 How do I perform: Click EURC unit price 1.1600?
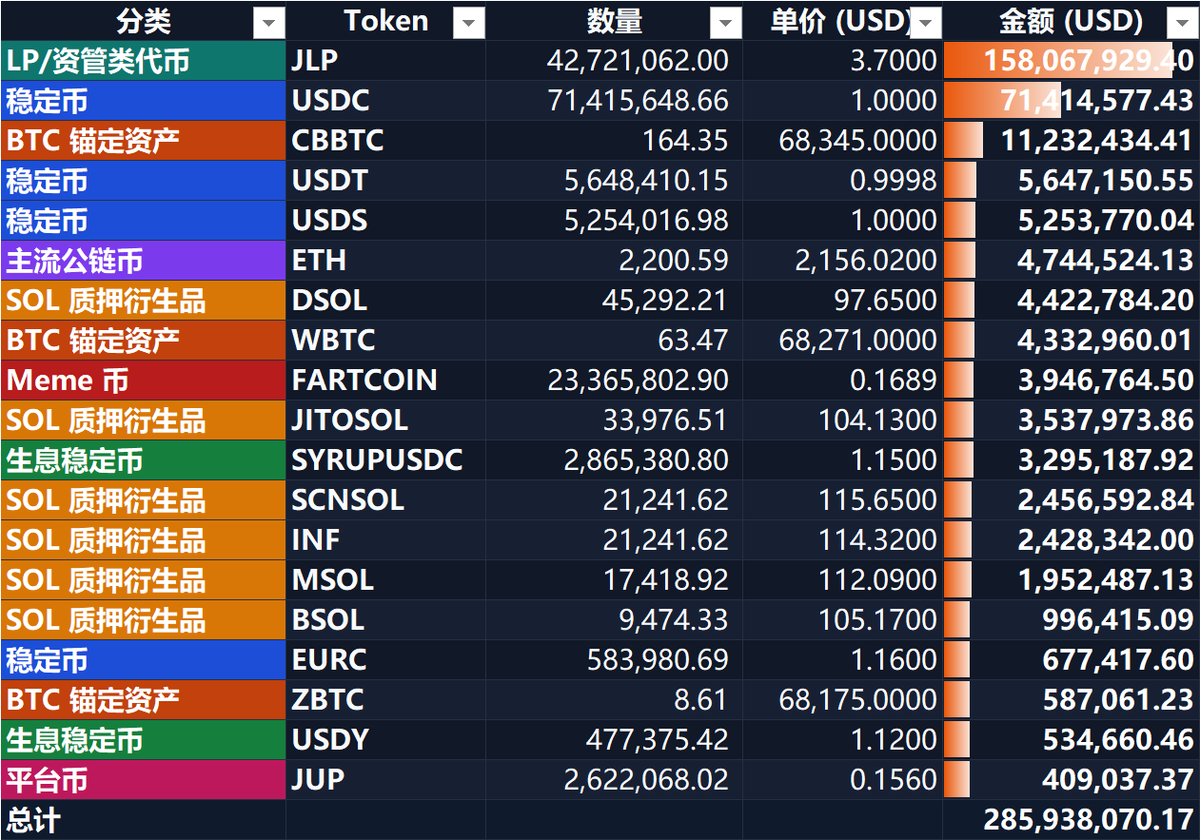[x=843, y=660]
